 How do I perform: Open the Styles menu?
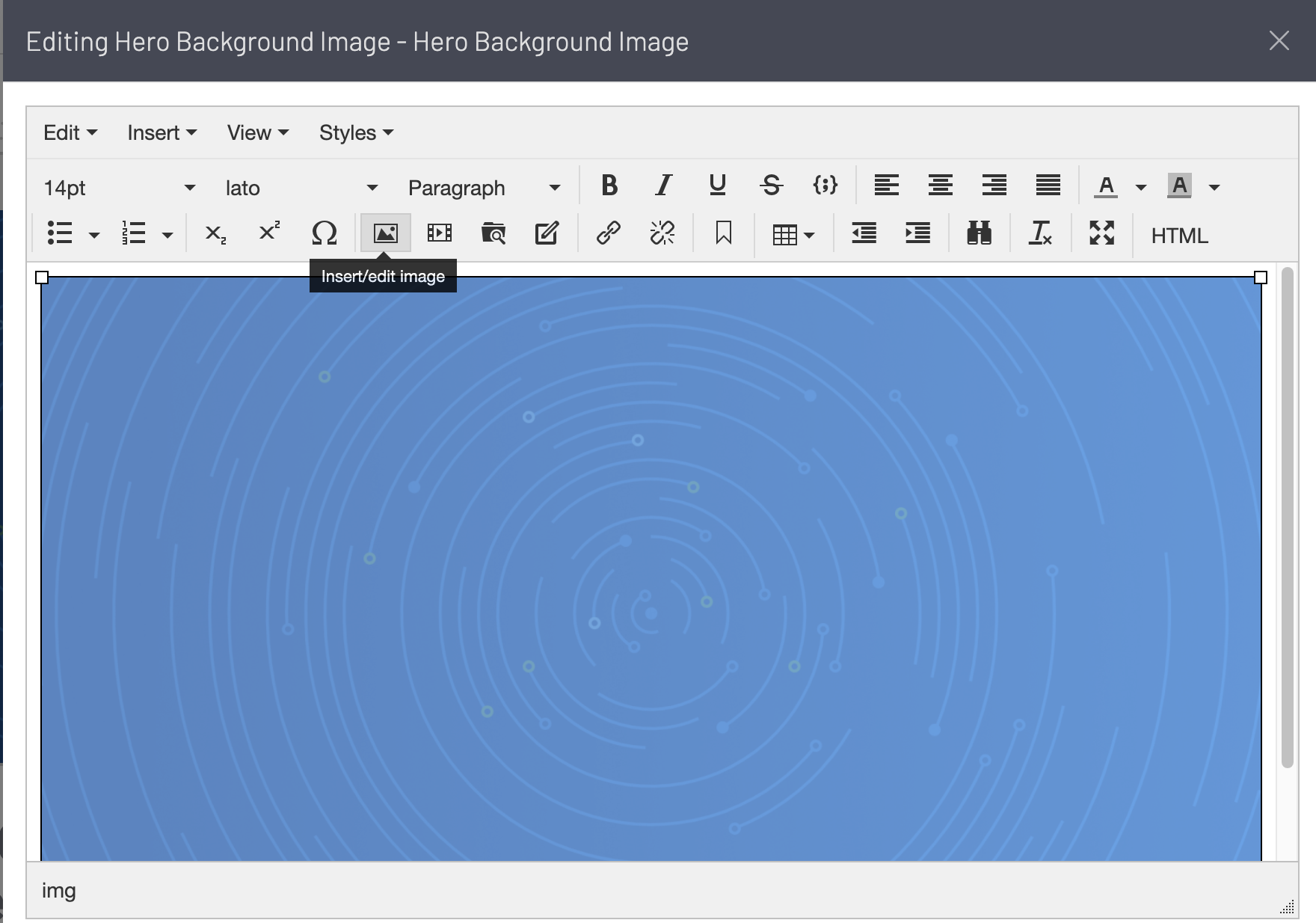[x=356, y=133]
